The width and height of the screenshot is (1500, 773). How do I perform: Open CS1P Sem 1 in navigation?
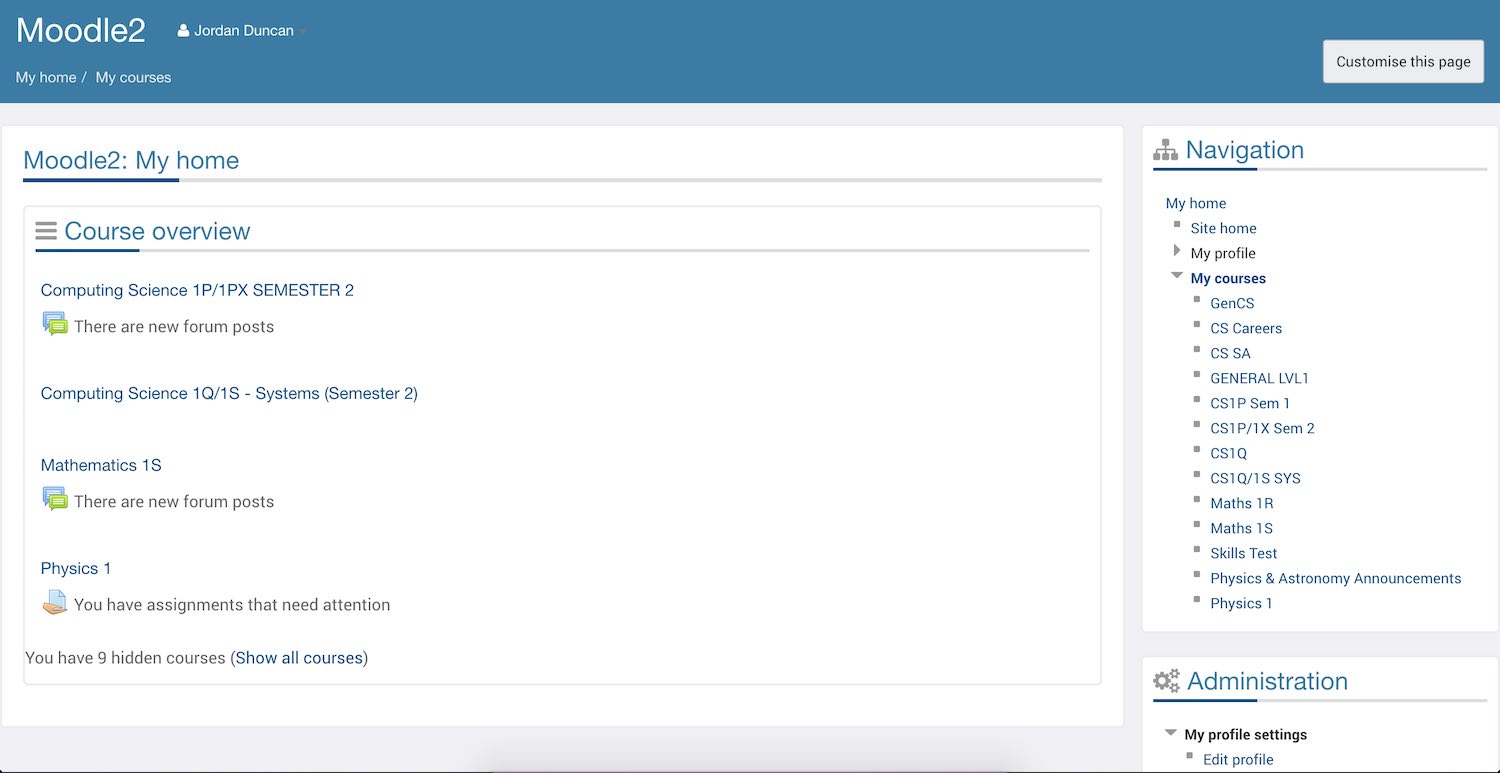(x=1250, y=403)
